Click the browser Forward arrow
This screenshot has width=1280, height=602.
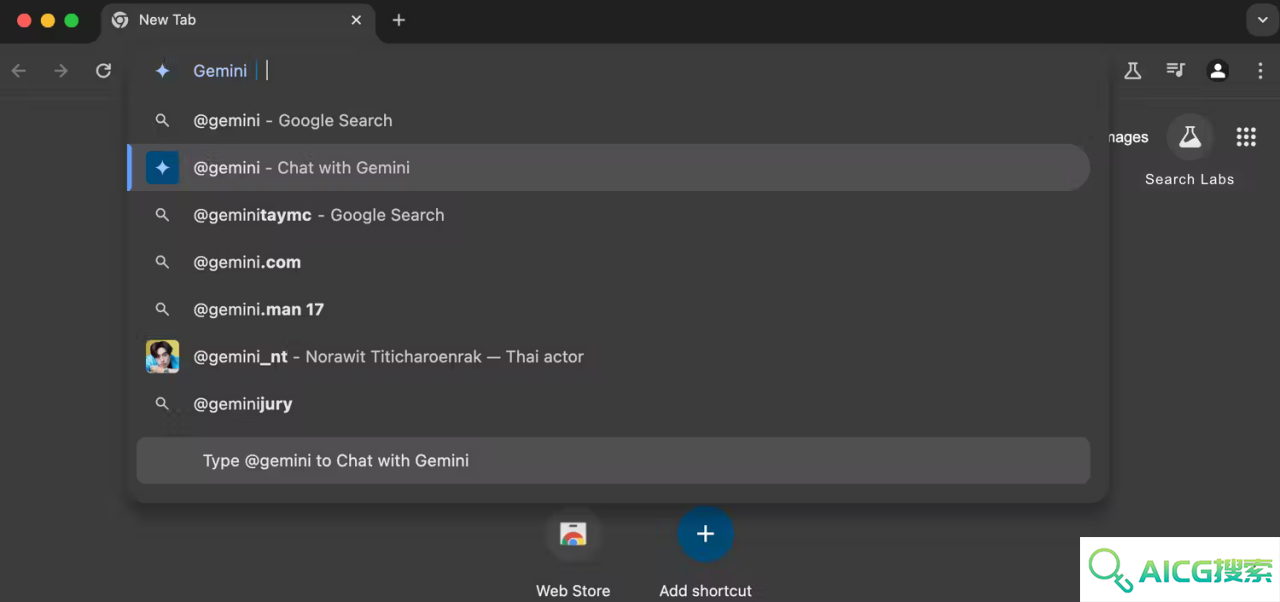pos(61,71)
